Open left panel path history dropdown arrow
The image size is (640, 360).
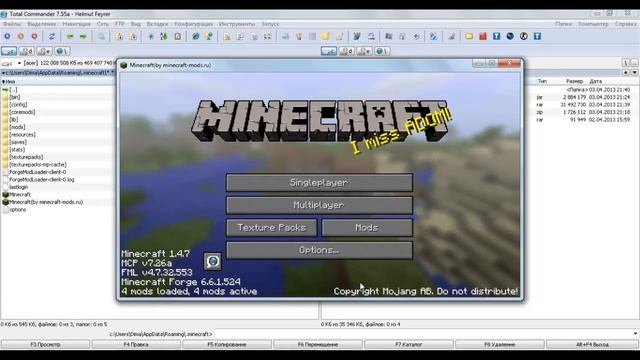[x=2, y=73]
